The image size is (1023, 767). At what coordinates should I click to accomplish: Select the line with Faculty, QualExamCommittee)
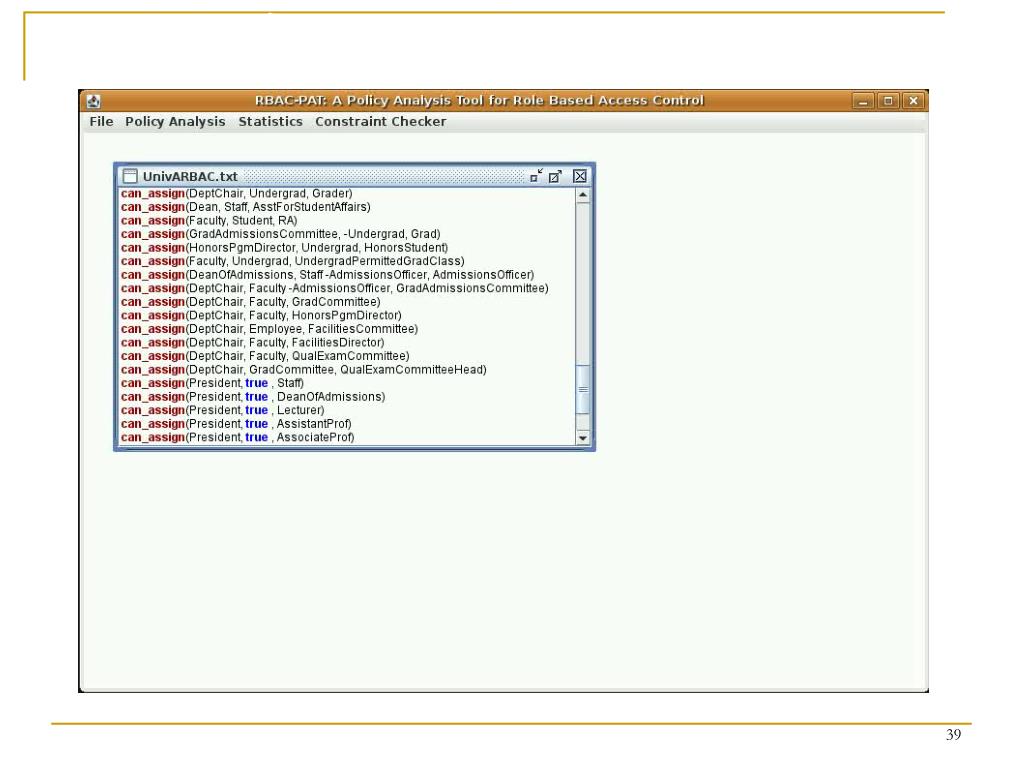point(265,356)
